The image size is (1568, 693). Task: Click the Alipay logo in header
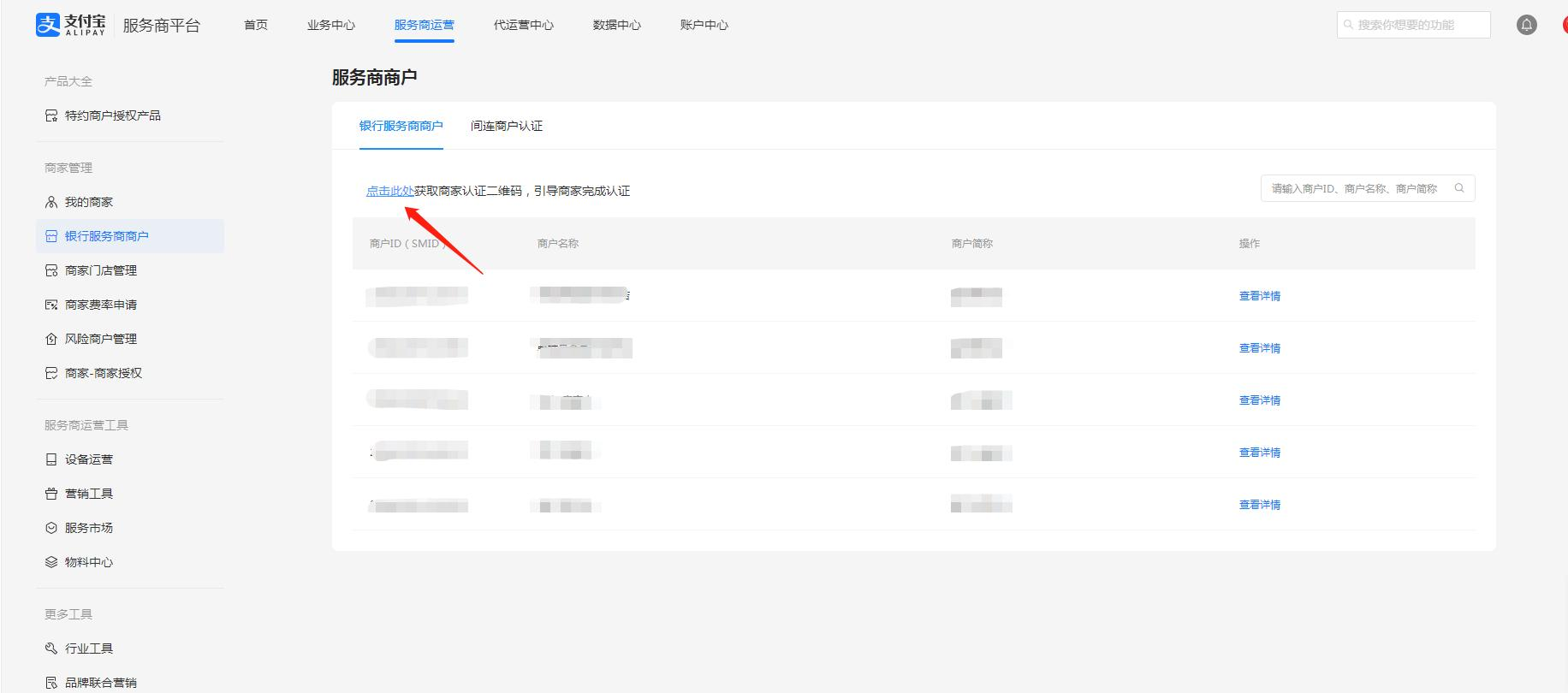tap(70, 25)
